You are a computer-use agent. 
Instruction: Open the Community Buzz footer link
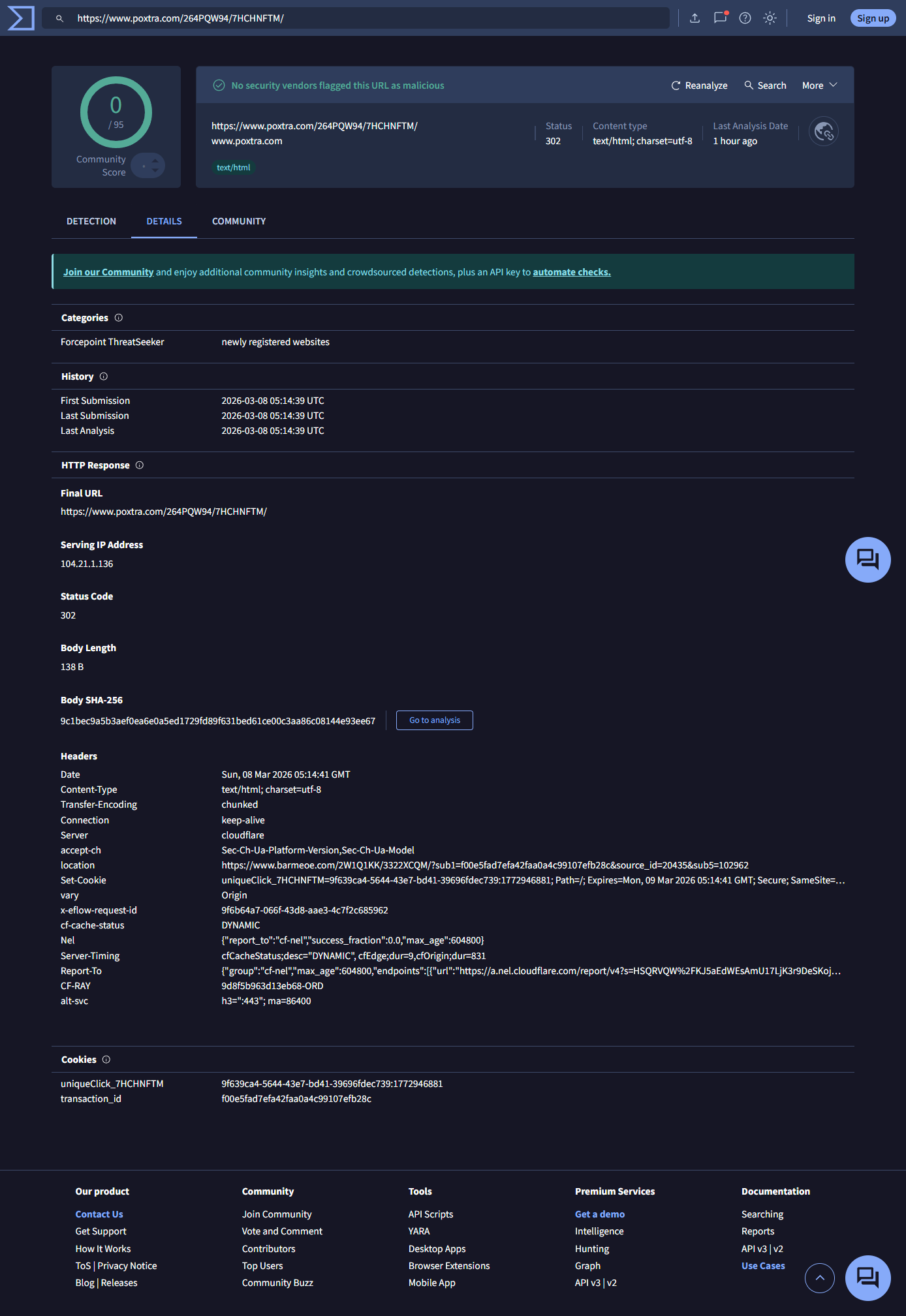[277, 1283]
